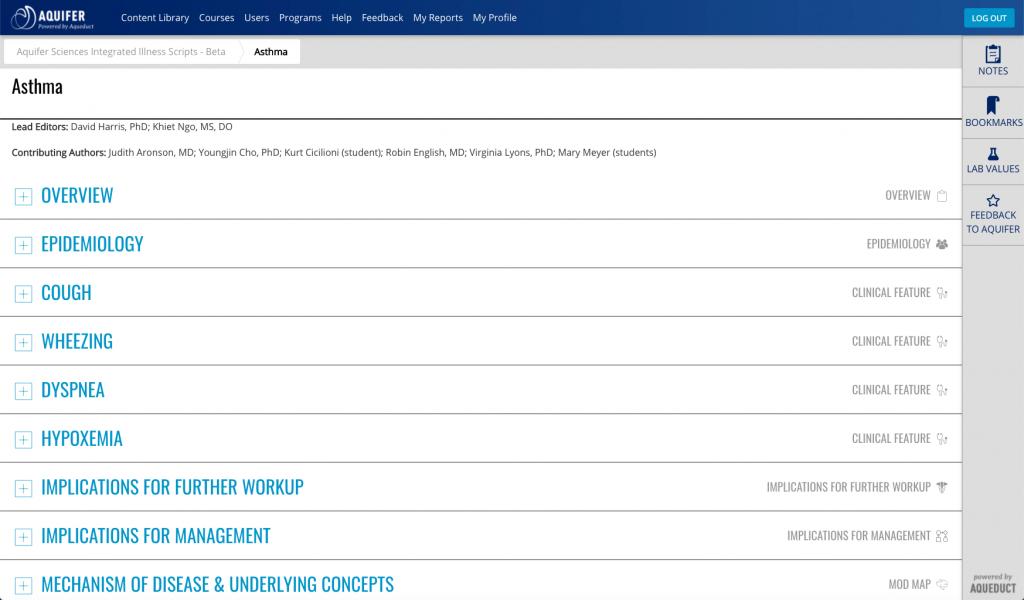Click the COUGH section heading

click(66, 292)
